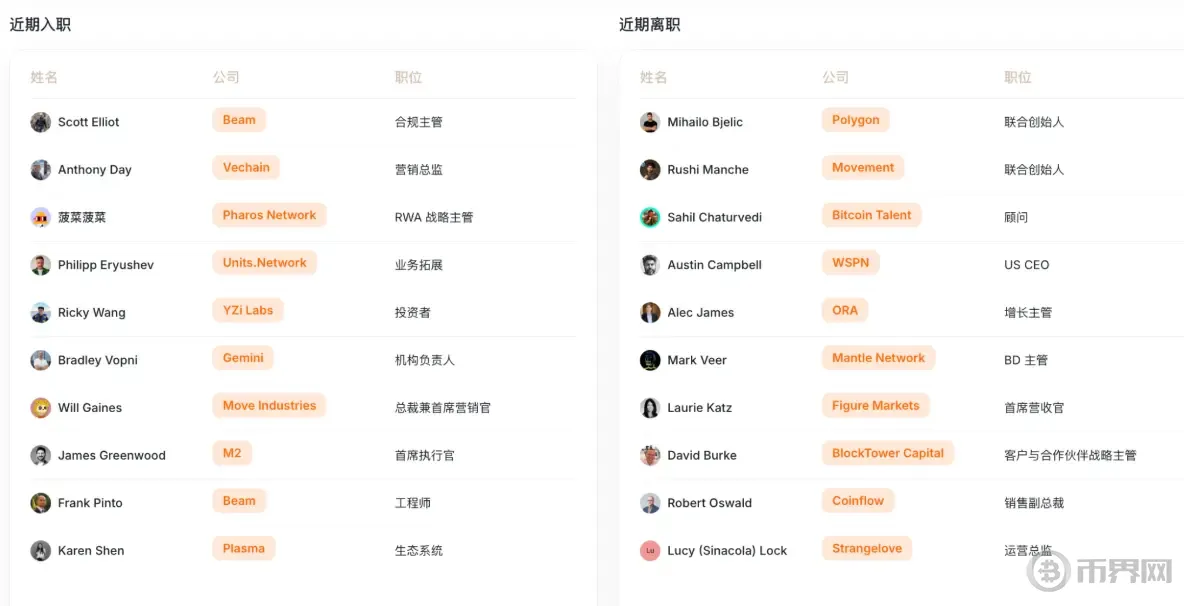
Task: Select the Strangelove company tag
Action: (866, 548)
